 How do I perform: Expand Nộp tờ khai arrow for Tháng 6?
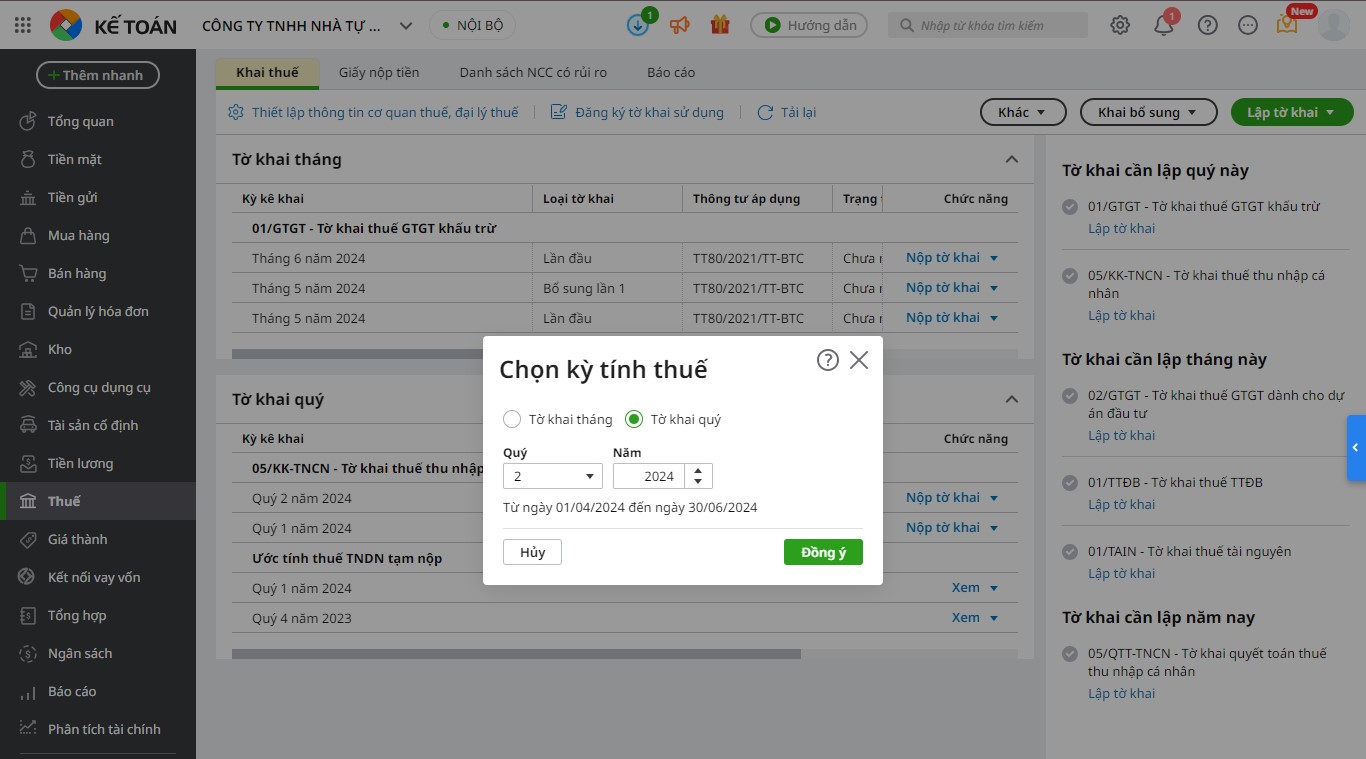coord(994,258)
